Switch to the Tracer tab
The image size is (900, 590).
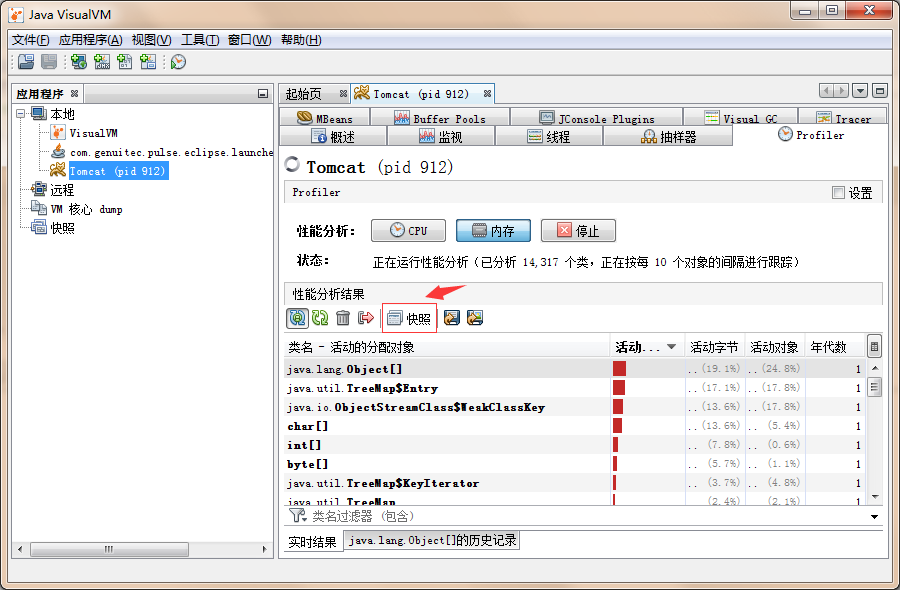pyautogui.click(x=843, y=118)
